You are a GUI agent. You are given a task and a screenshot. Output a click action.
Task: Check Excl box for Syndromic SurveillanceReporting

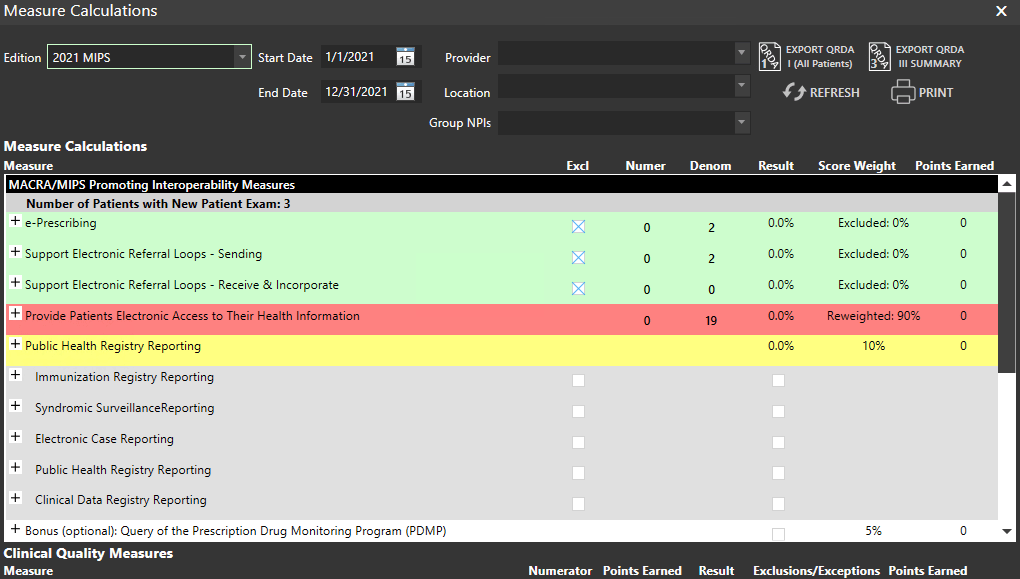click(x=578, y=411)
